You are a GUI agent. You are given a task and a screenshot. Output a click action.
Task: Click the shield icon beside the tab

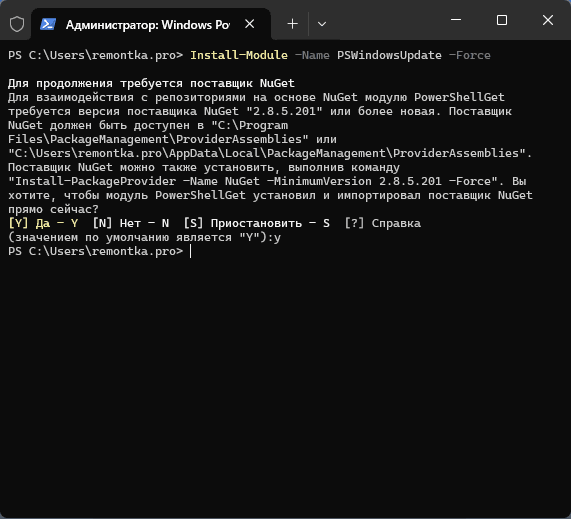pos(17,24)
